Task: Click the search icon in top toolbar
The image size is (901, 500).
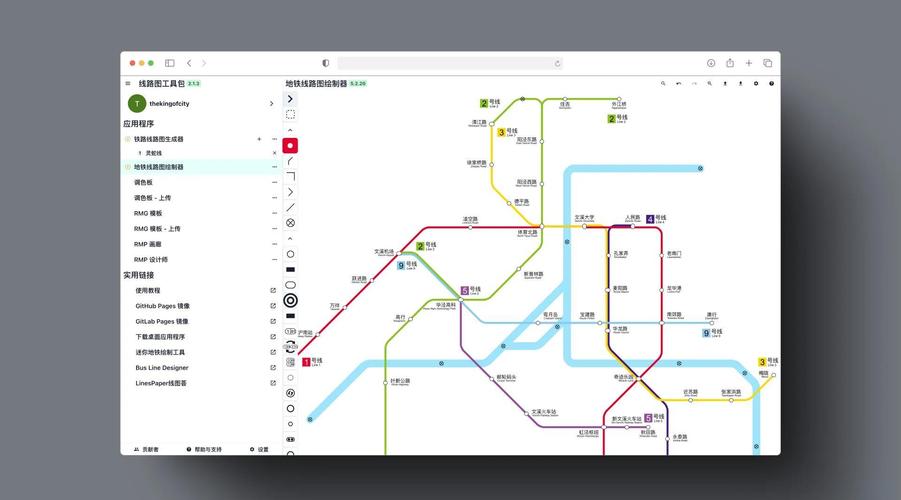Action: pyautogui.click(x=663, y=83)
